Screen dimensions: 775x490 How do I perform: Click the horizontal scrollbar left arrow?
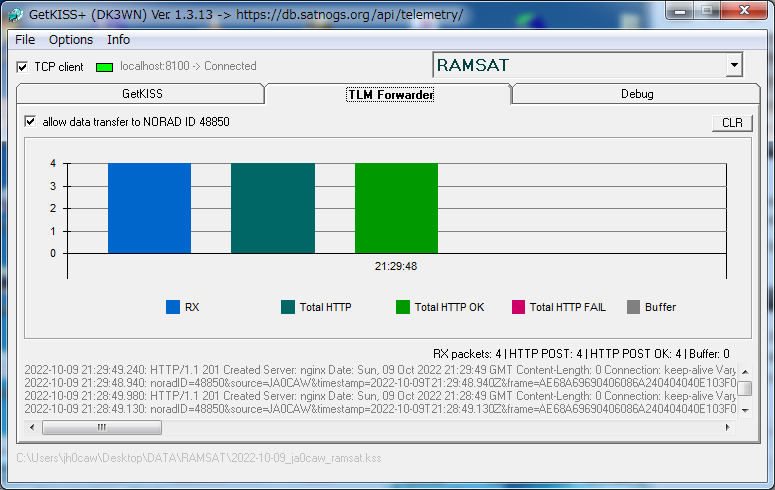[32, 427]
